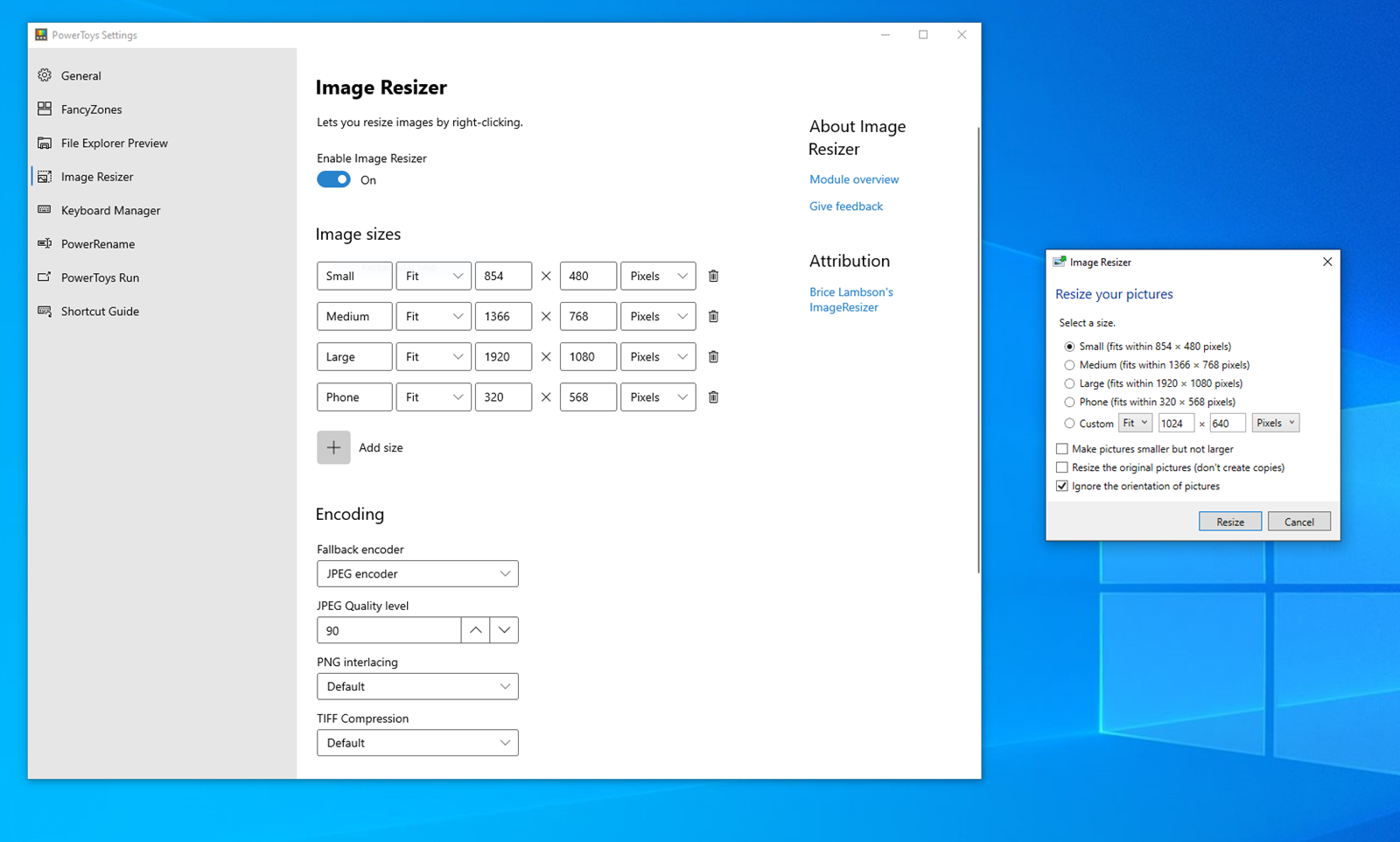
Task: Select the Medium size radio button
Action: tap(1069, 365)
